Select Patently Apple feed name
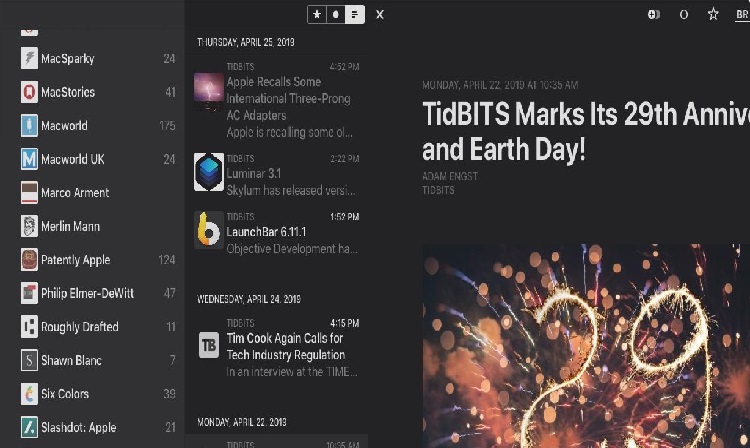Screen dimensions: 750x448 [76, 260]
